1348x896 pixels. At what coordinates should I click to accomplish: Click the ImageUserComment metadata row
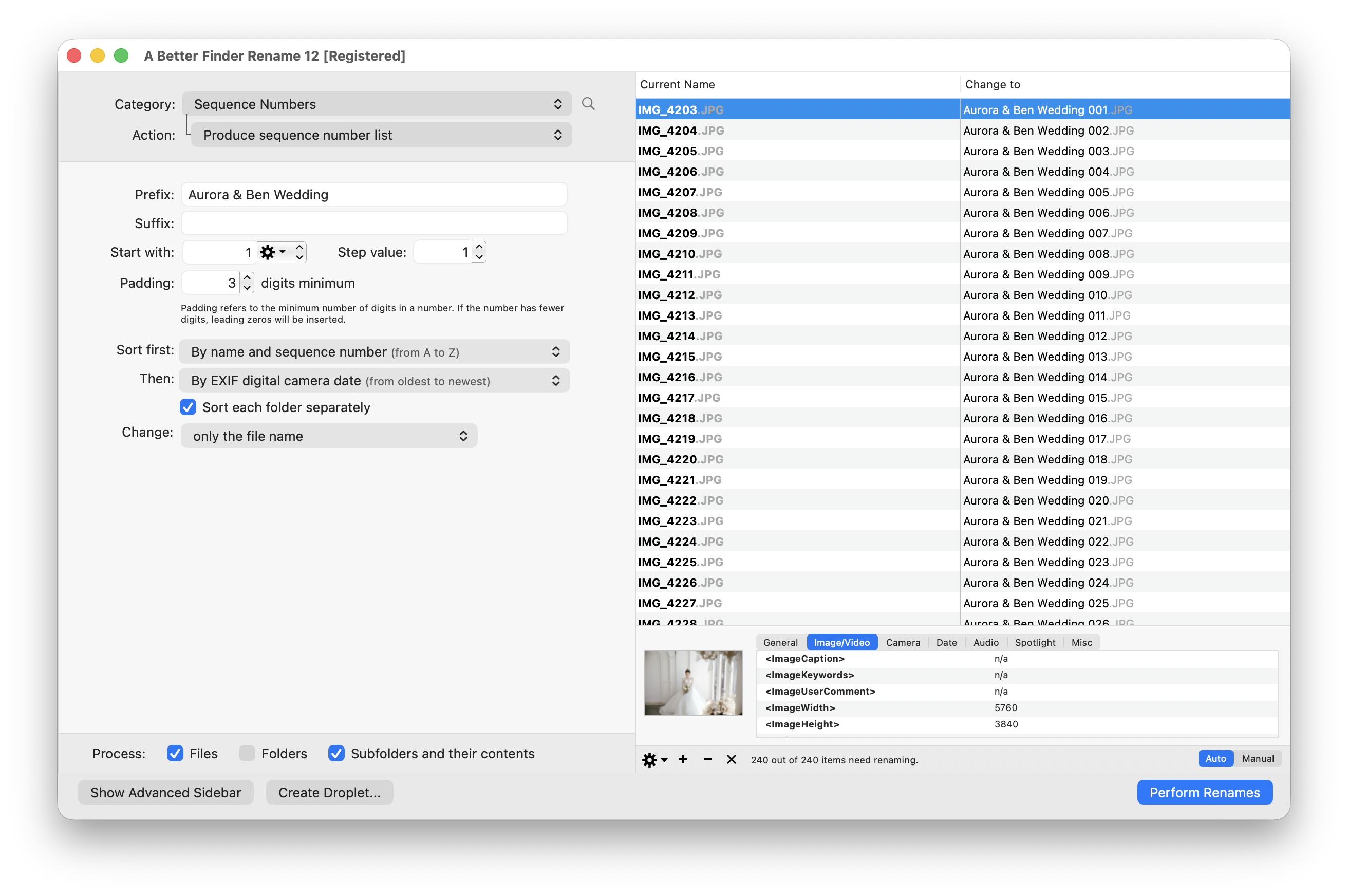[1017, 692]
